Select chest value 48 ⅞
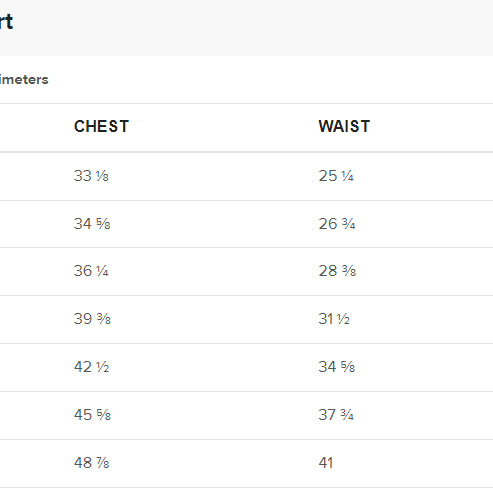 (91, 463)
